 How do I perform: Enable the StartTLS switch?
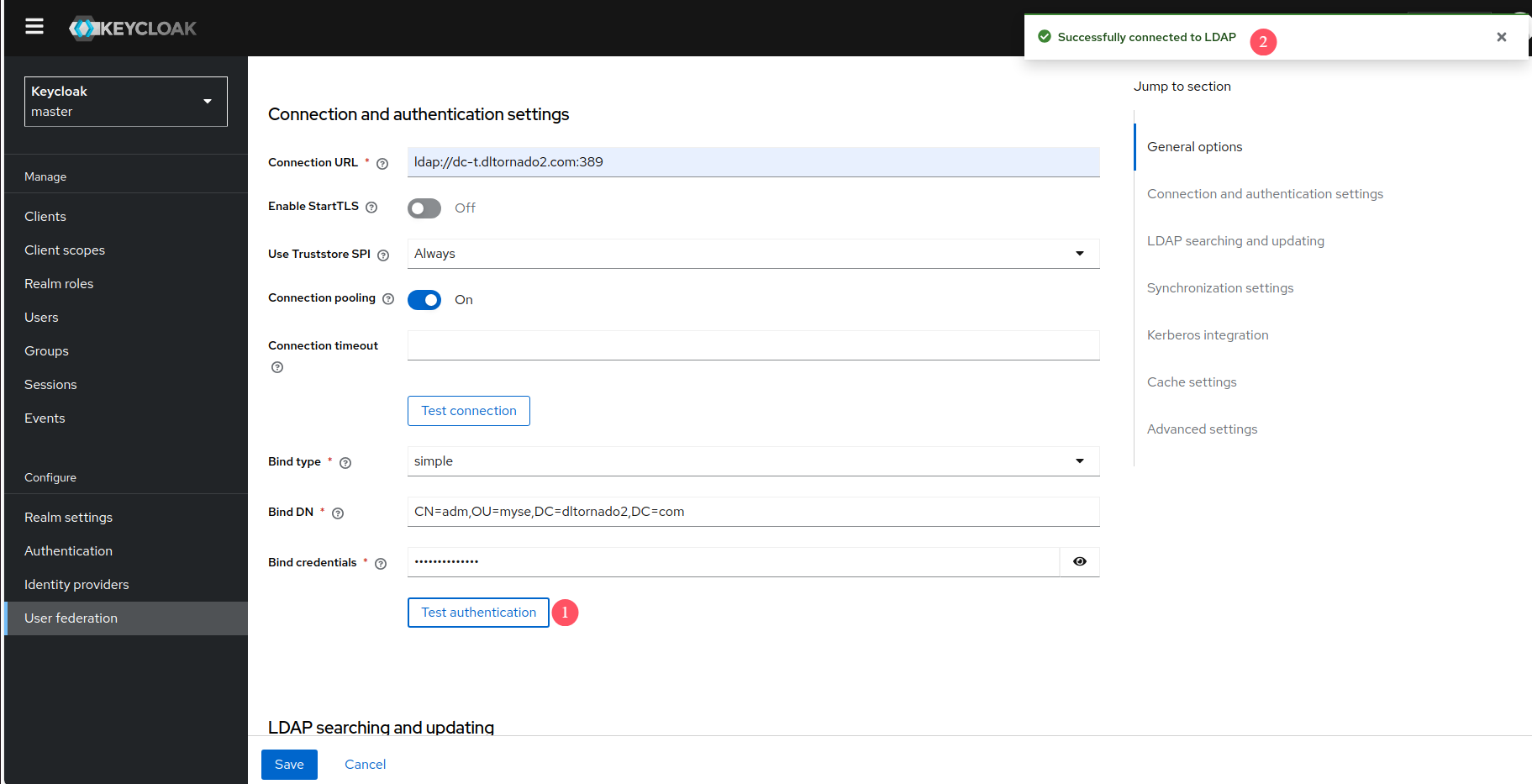pyautogui.click(x=424, y=208)
